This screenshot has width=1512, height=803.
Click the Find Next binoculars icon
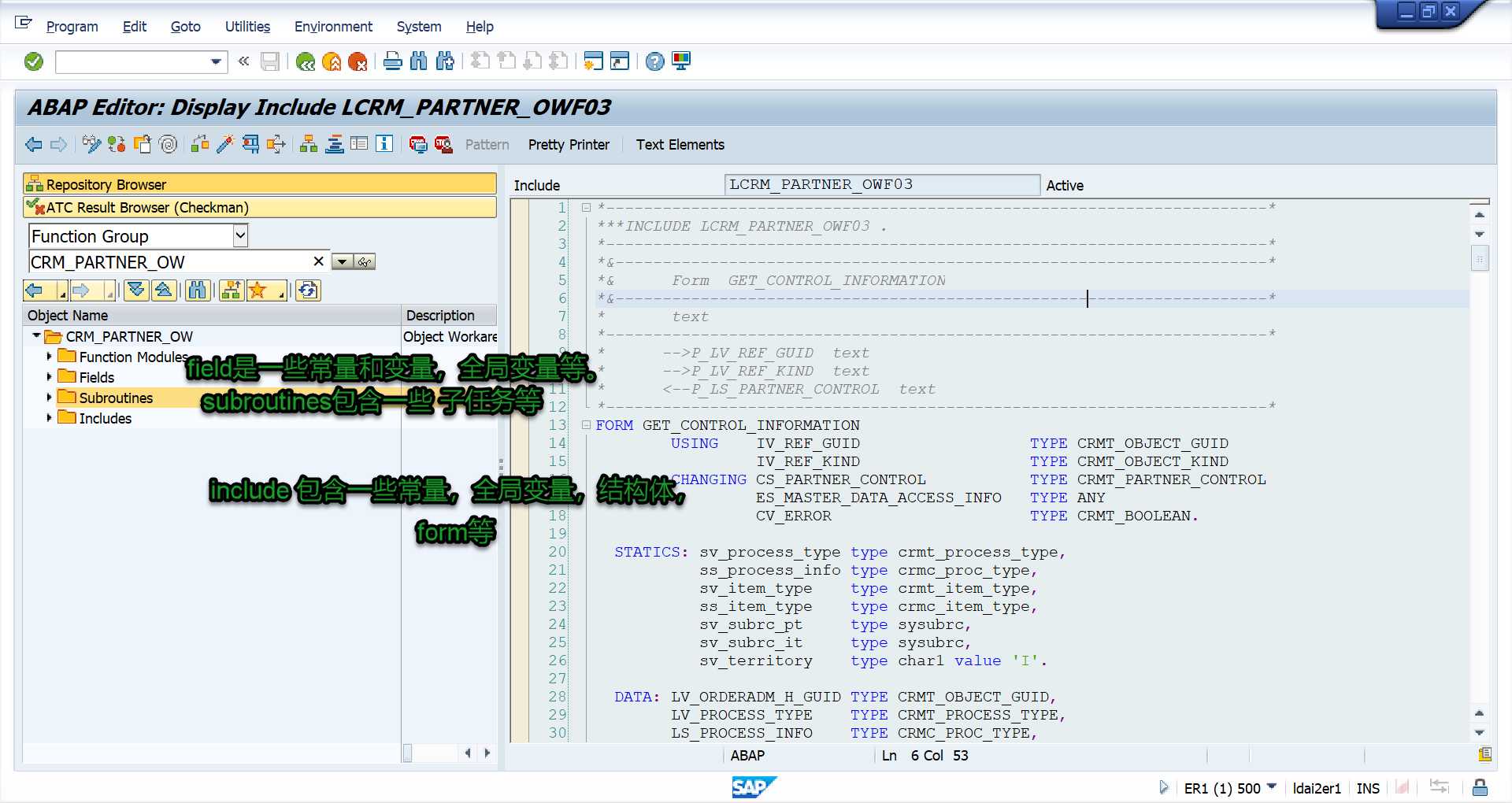click(445, 61)
